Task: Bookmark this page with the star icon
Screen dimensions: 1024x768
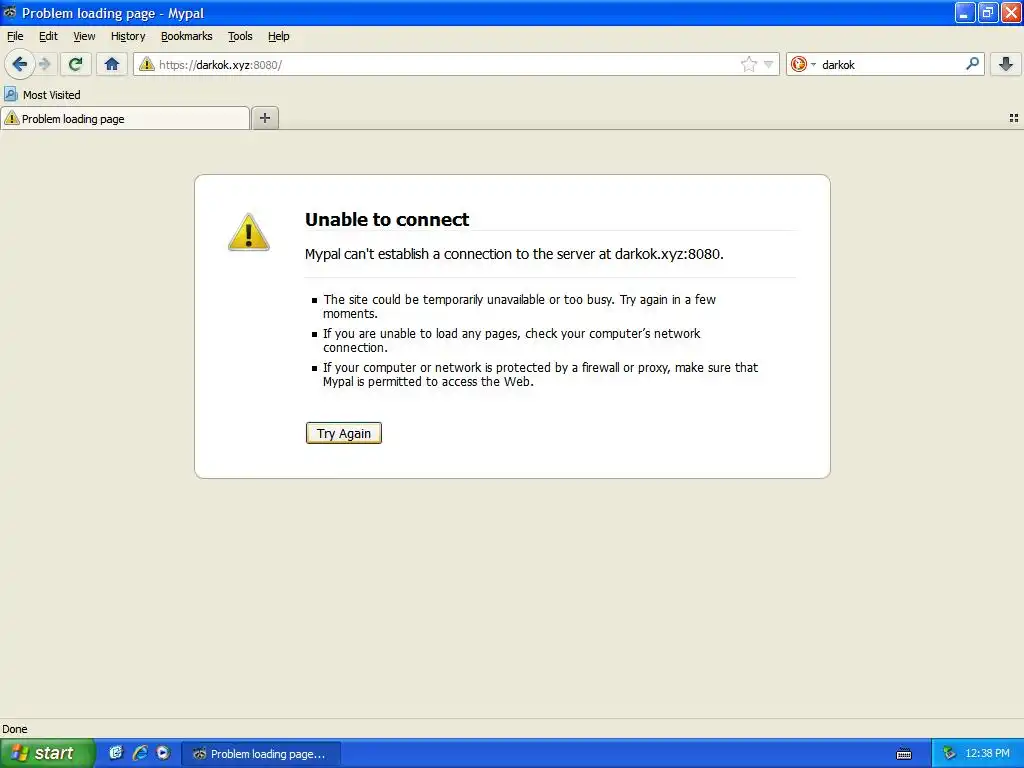Action: [x=748, y=64]
